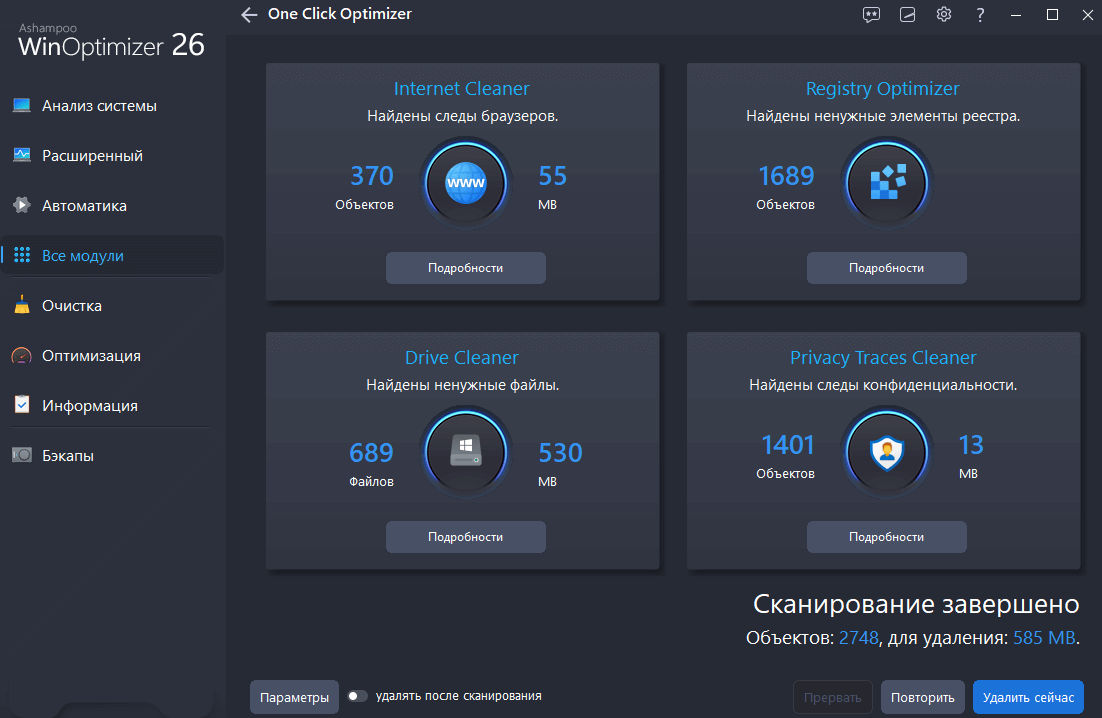Click the Internet Cleaner globe icon
The width and height of the screenshot is (1102, 718).
tap(465, 183)
